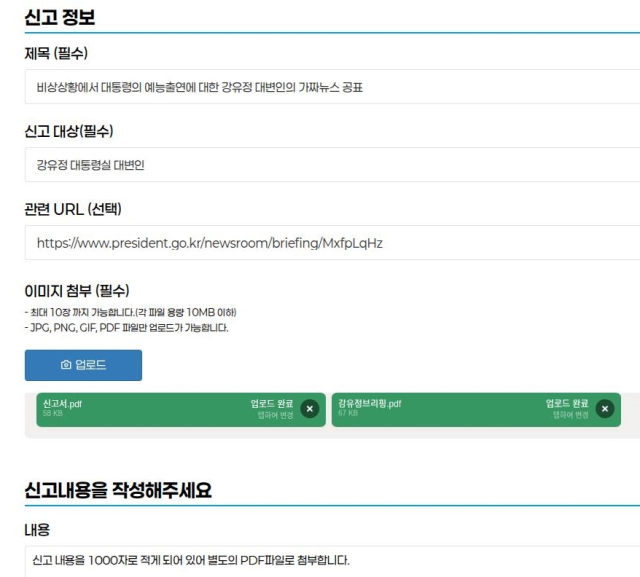This screenshot has height=577, width=640.
Task: Click into the 내용 text area
Action: 330,560
